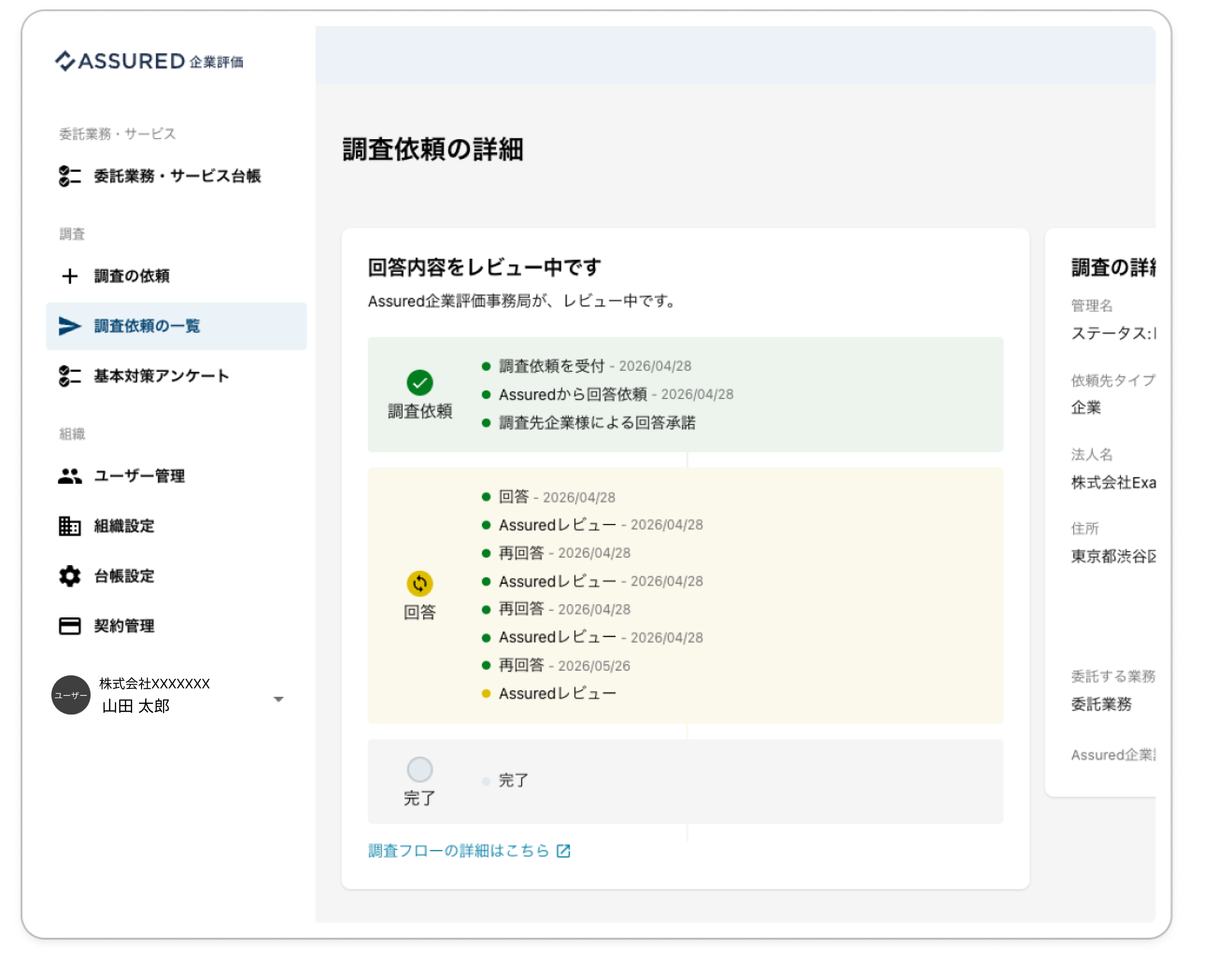Select 調査依頼の一覧 sidebar entry
Viewport: 1232px width, 963px height.
coord(176,326)
